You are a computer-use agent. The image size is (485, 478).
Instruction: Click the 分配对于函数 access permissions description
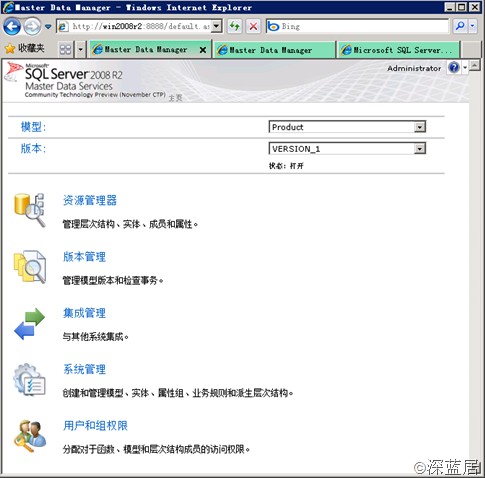(156, 449)
